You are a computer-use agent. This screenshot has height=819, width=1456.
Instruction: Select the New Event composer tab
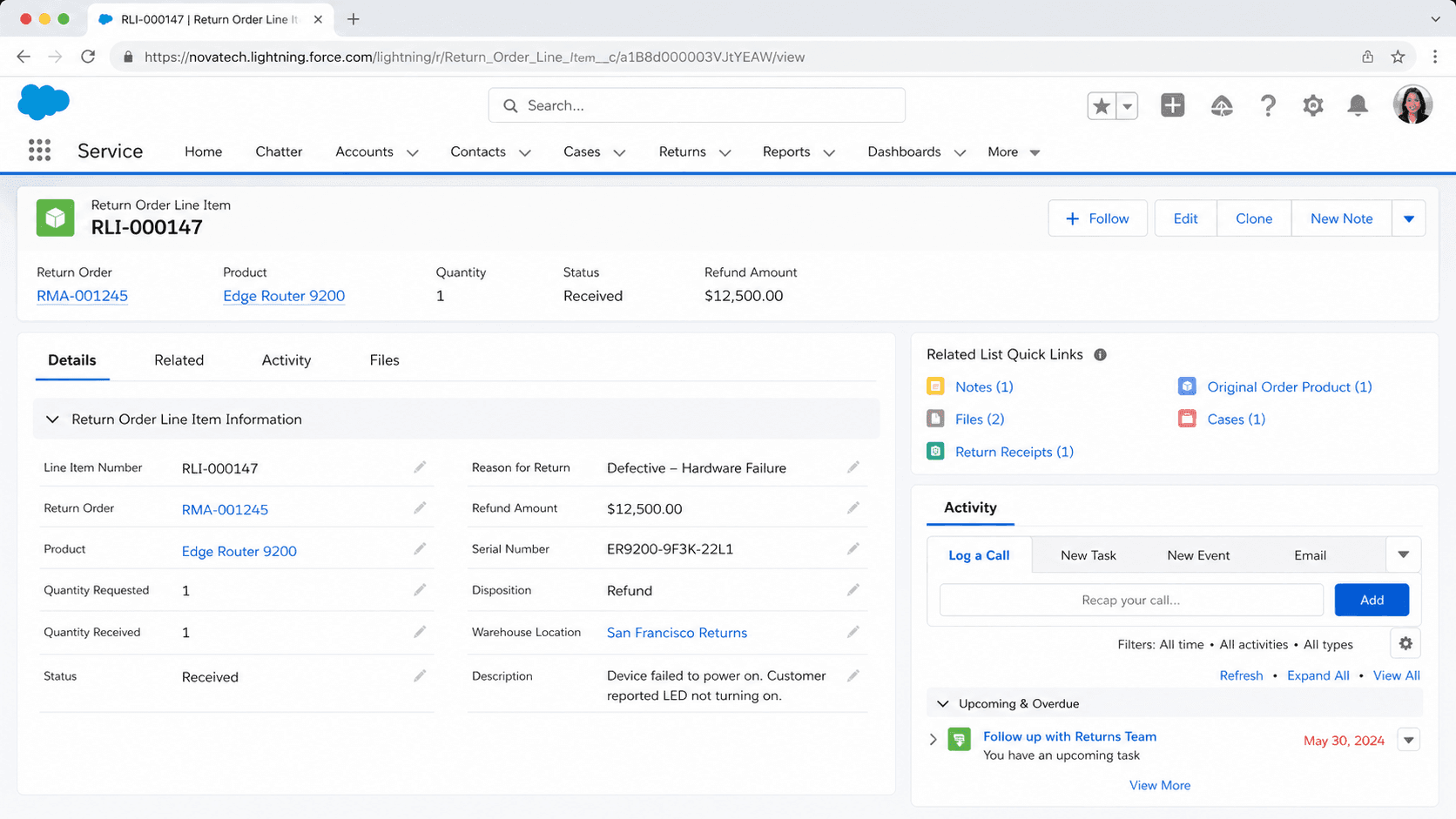point(1198,555)
